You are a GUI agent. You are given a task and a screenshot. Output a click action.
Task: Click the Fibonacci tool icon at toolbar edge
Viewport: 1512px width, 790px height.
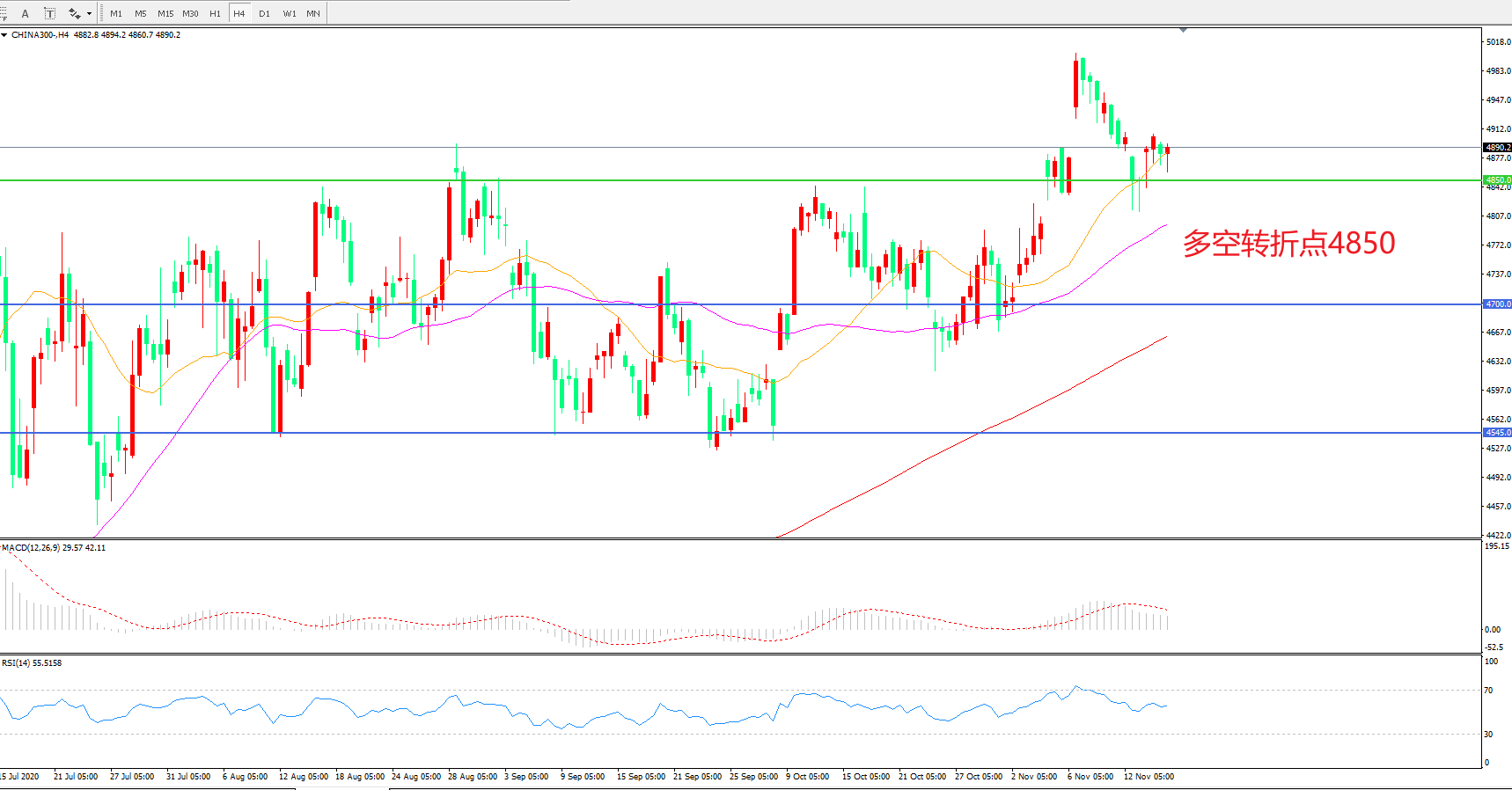pyautogui.click(x=4, y=13)
